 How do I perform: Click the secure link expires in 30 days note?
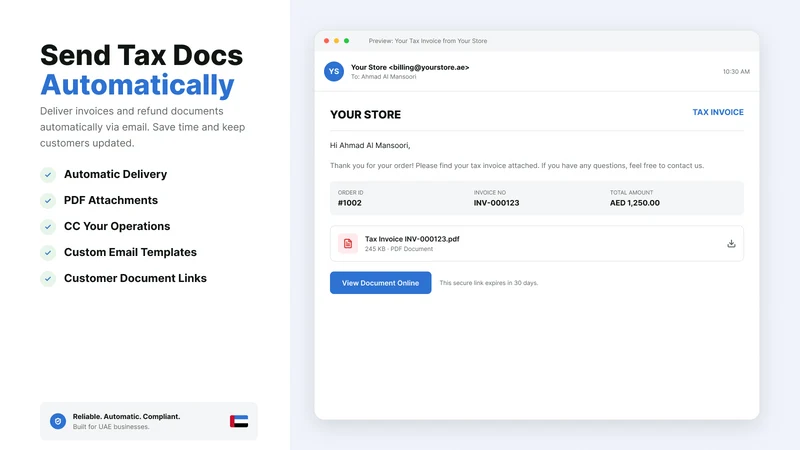[x=489, y=283]
